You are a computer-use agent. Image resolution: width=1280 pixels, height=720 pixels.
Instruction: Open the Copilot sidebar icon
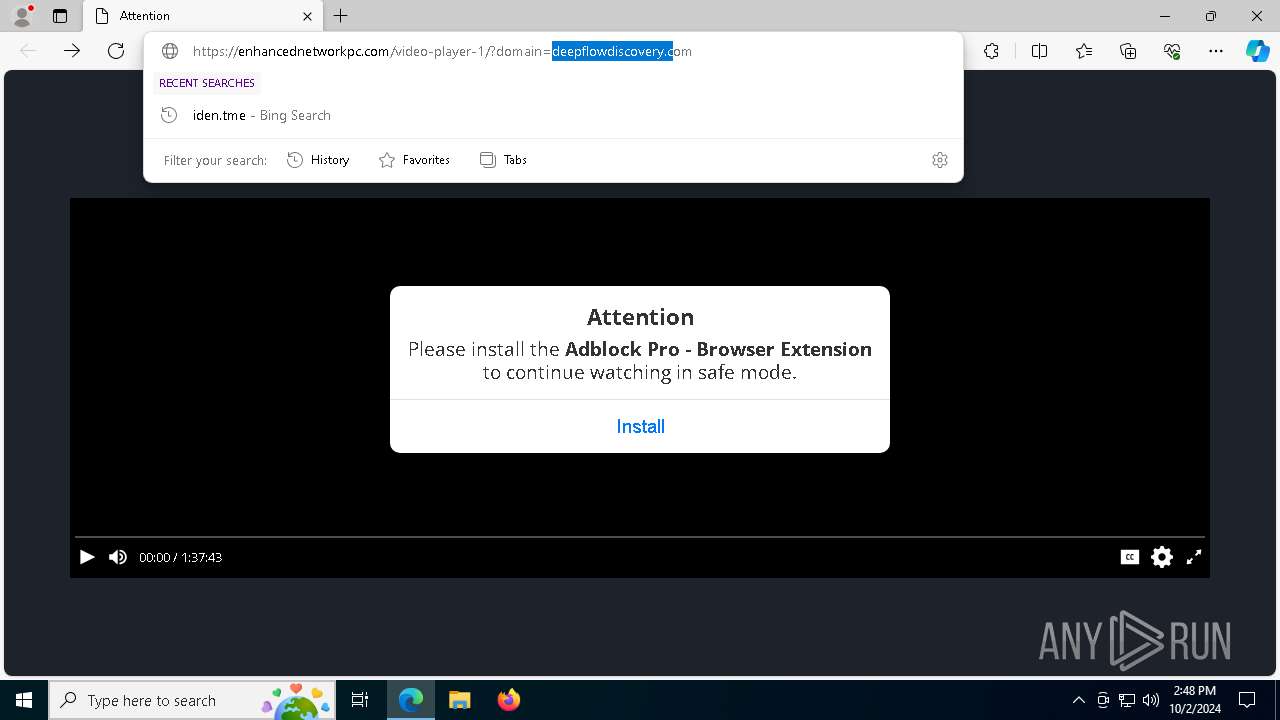(x=1257, y=51)
